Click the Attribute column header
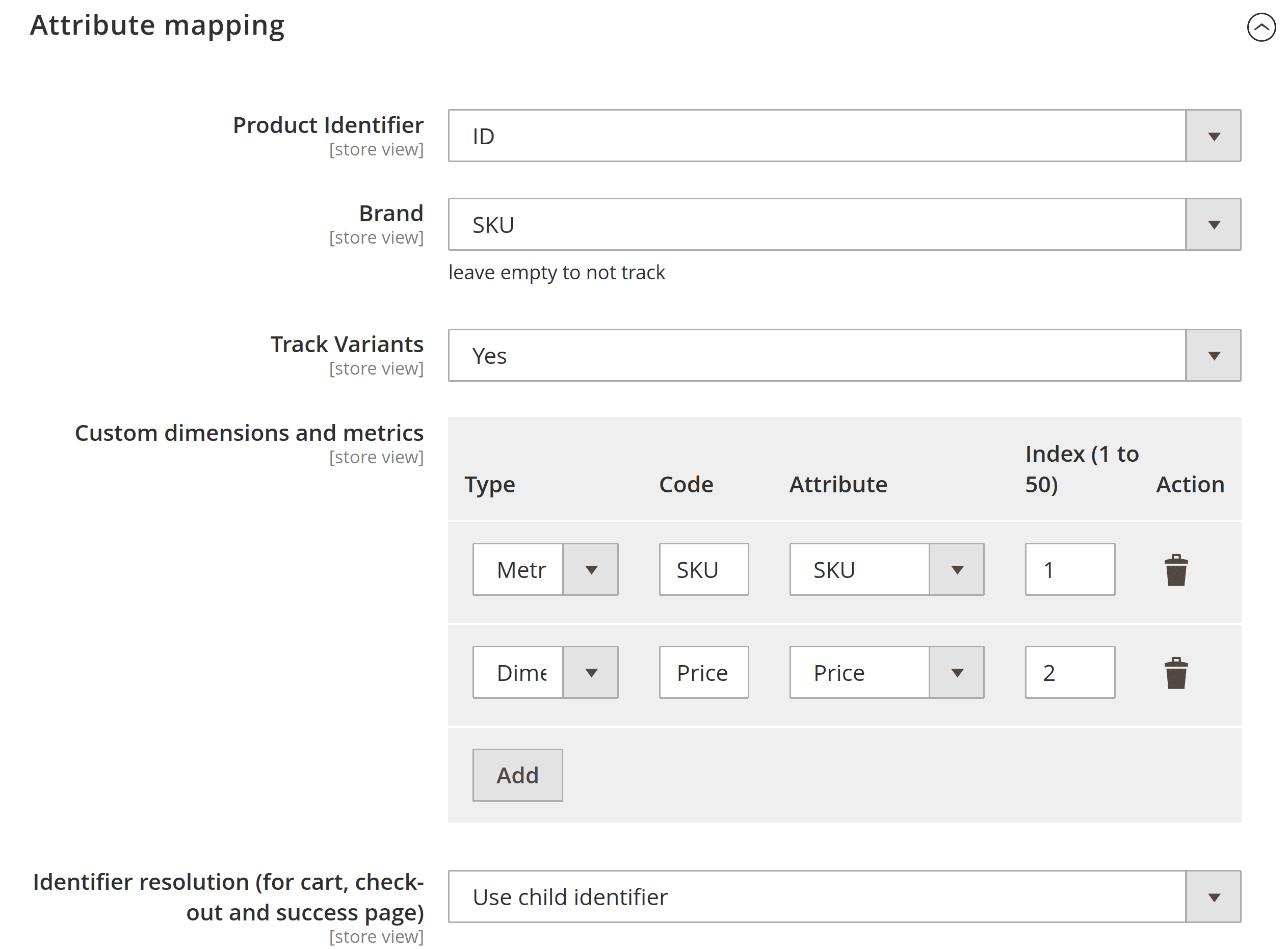This screenshot has width=1288, height=949. coord(838,484)
